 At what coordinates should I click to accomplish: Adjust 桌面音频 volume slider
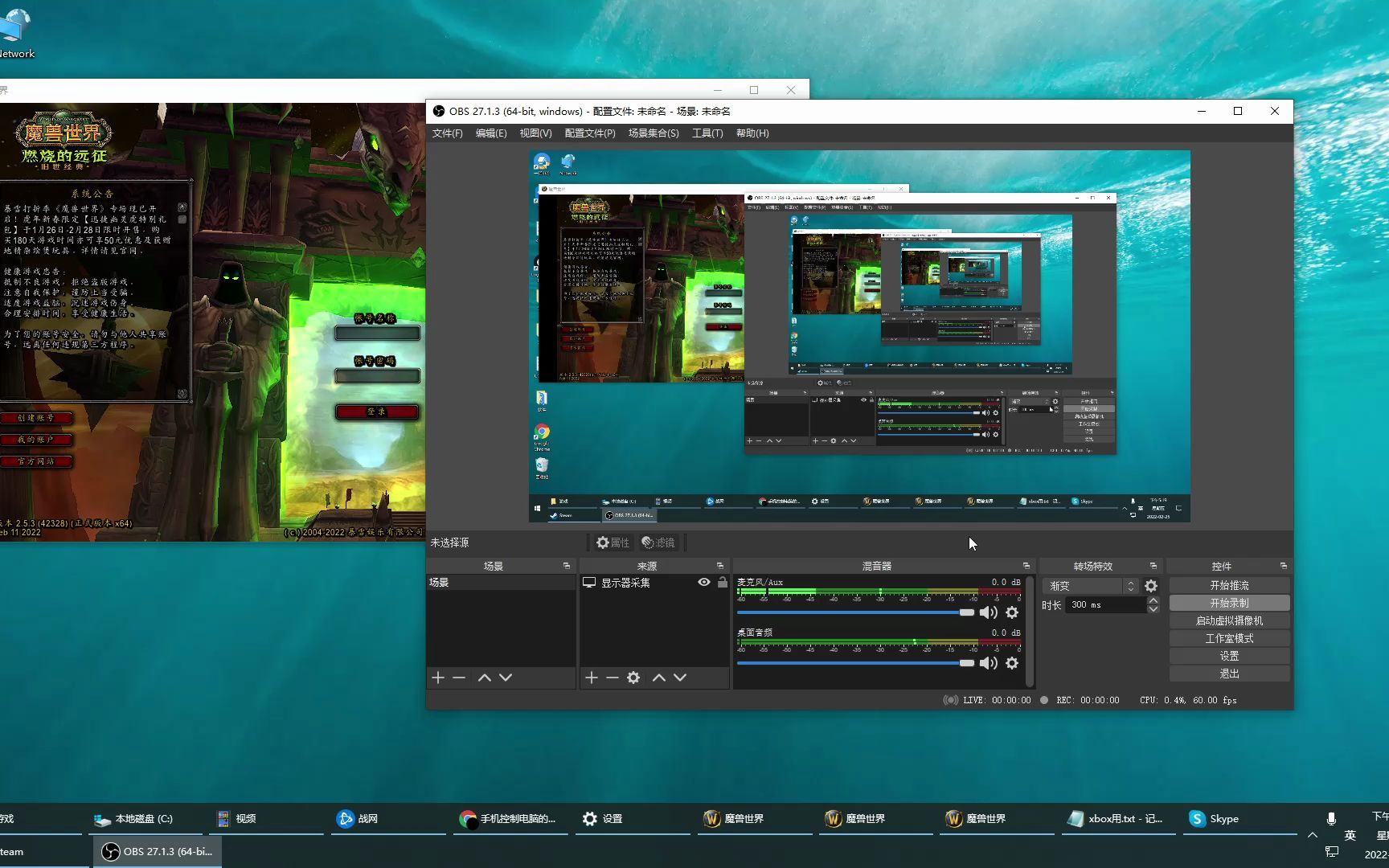[x=855, y=663]
